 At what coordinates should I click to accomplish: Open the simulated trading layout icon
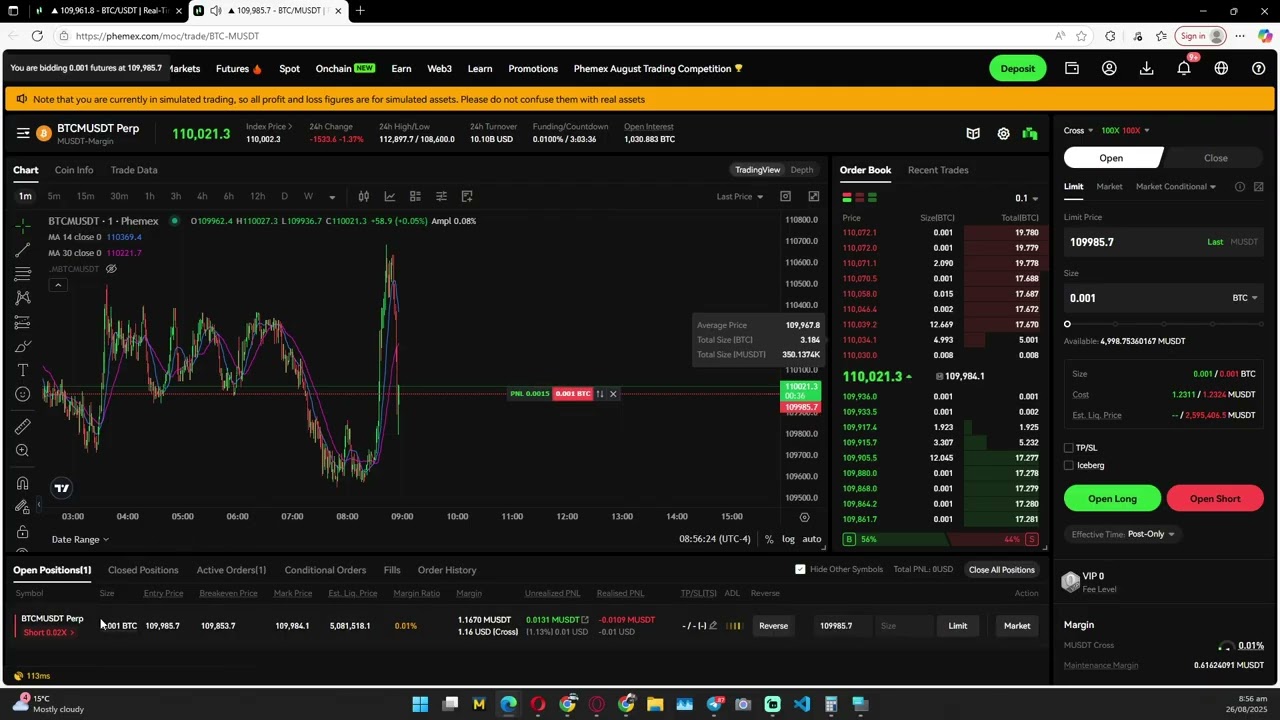1030,134
